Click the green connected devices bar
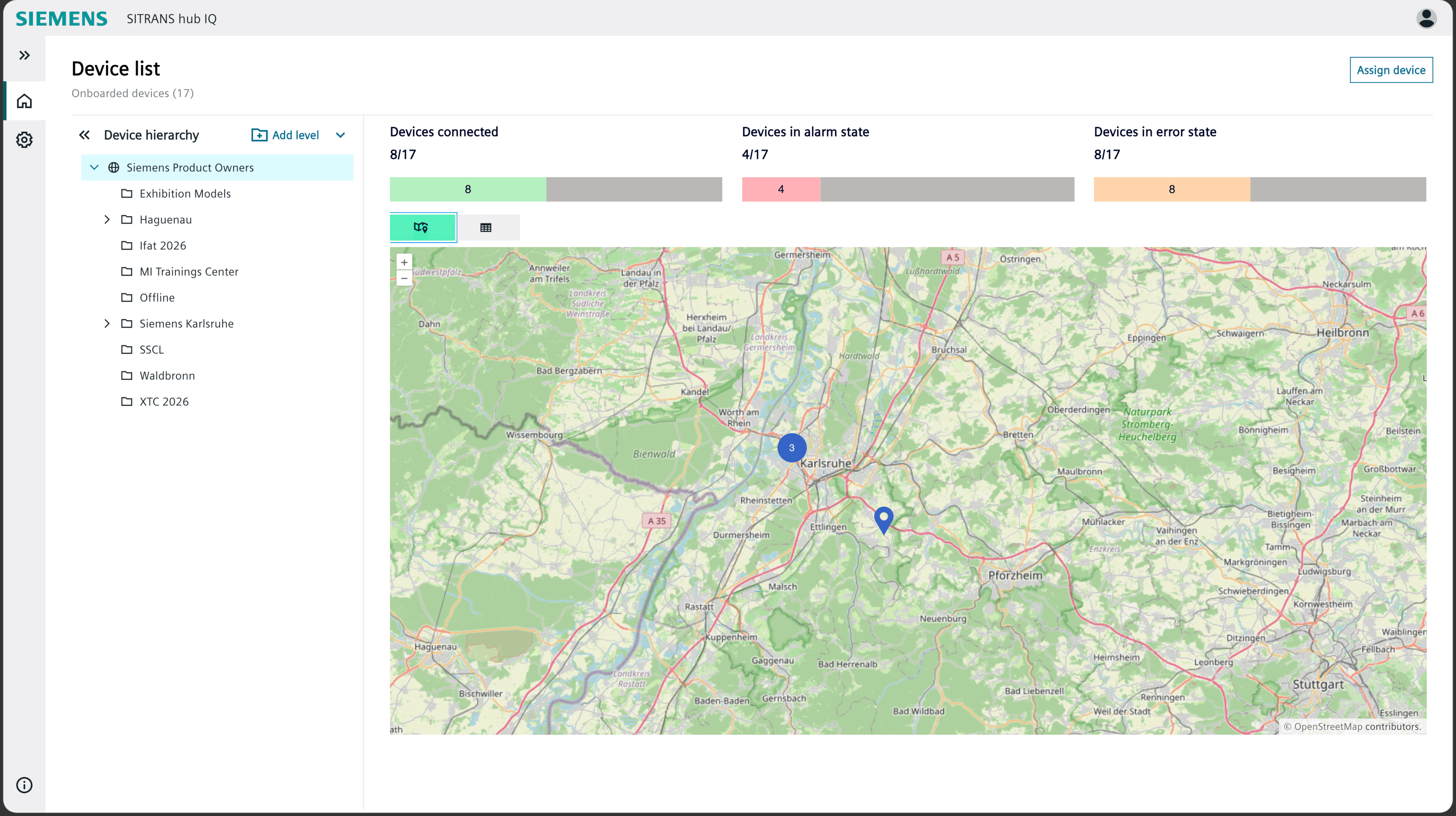The height and width of the screenshot is (816, 1456). click(x=468, y=190)
